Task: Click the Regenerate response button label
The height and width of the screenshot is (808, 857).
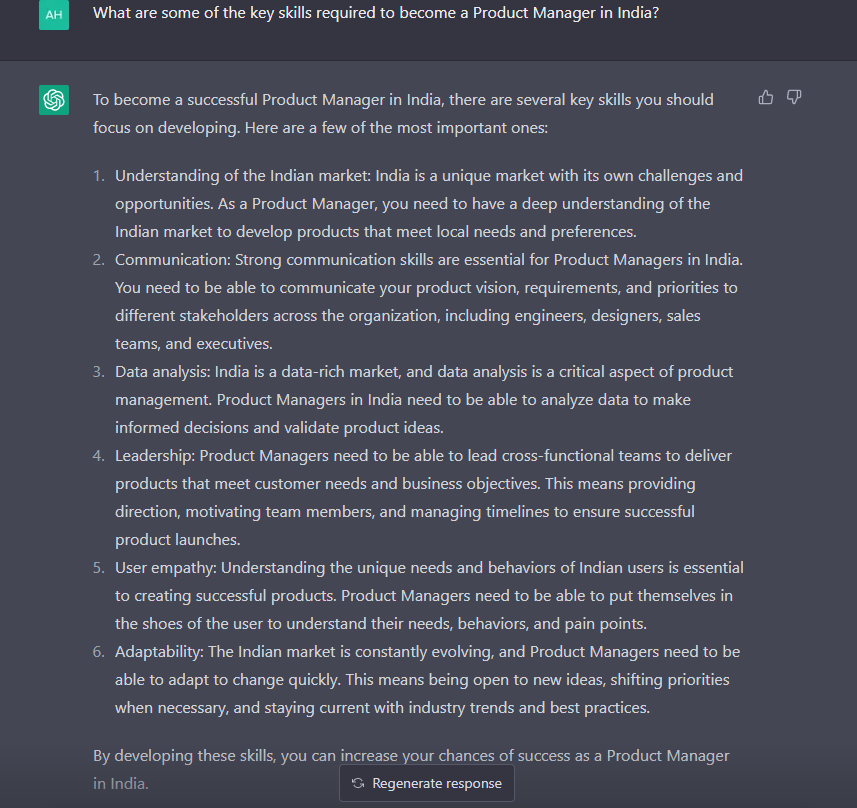Action: pos(437,783)
